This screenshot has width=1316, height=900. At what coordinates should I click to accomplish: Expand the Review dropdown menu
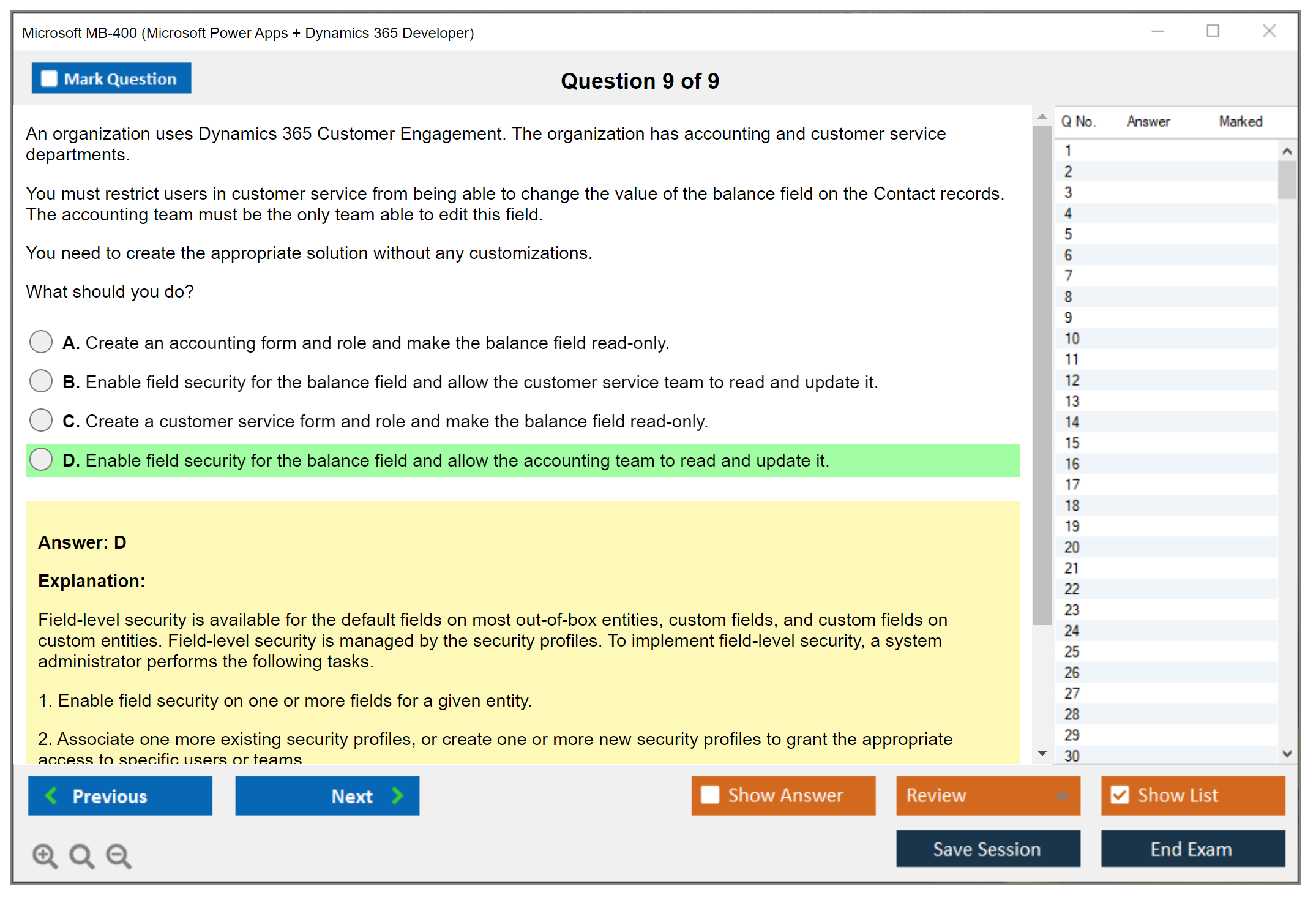pyautogui.click(x=1062, y=795)
